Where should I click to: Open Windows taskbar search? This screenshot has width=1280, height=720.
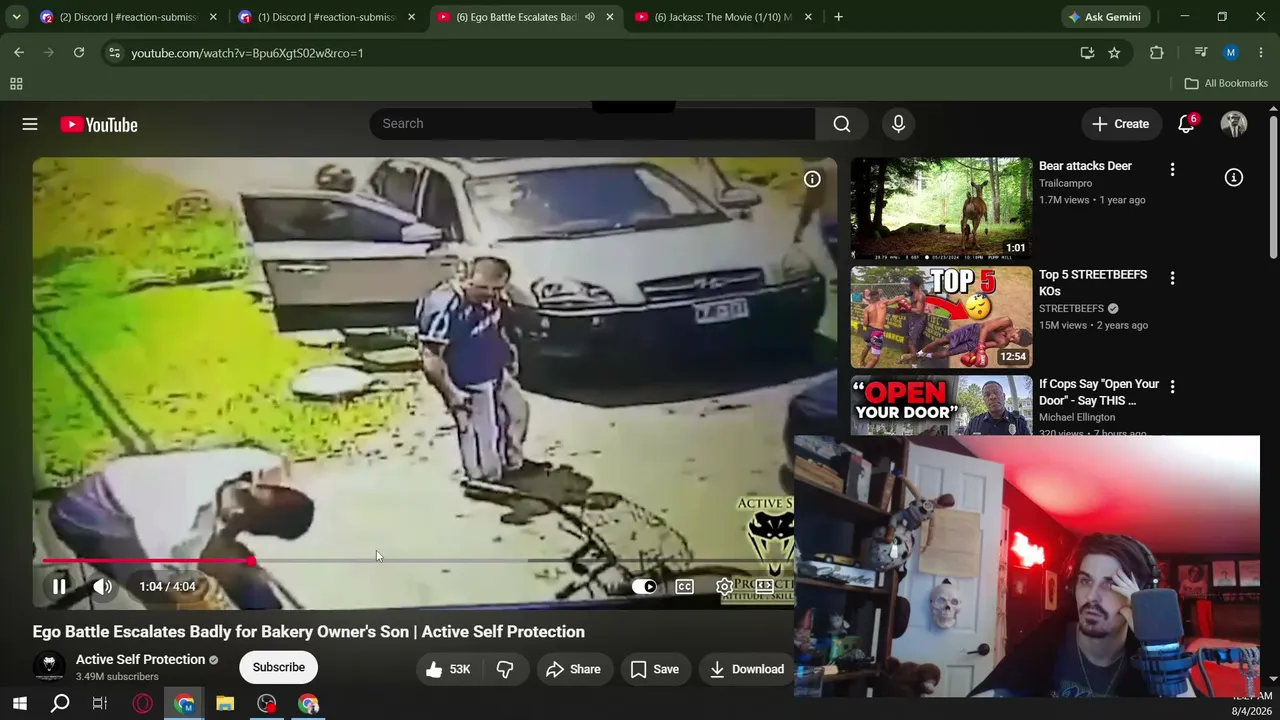coord(60,704)
